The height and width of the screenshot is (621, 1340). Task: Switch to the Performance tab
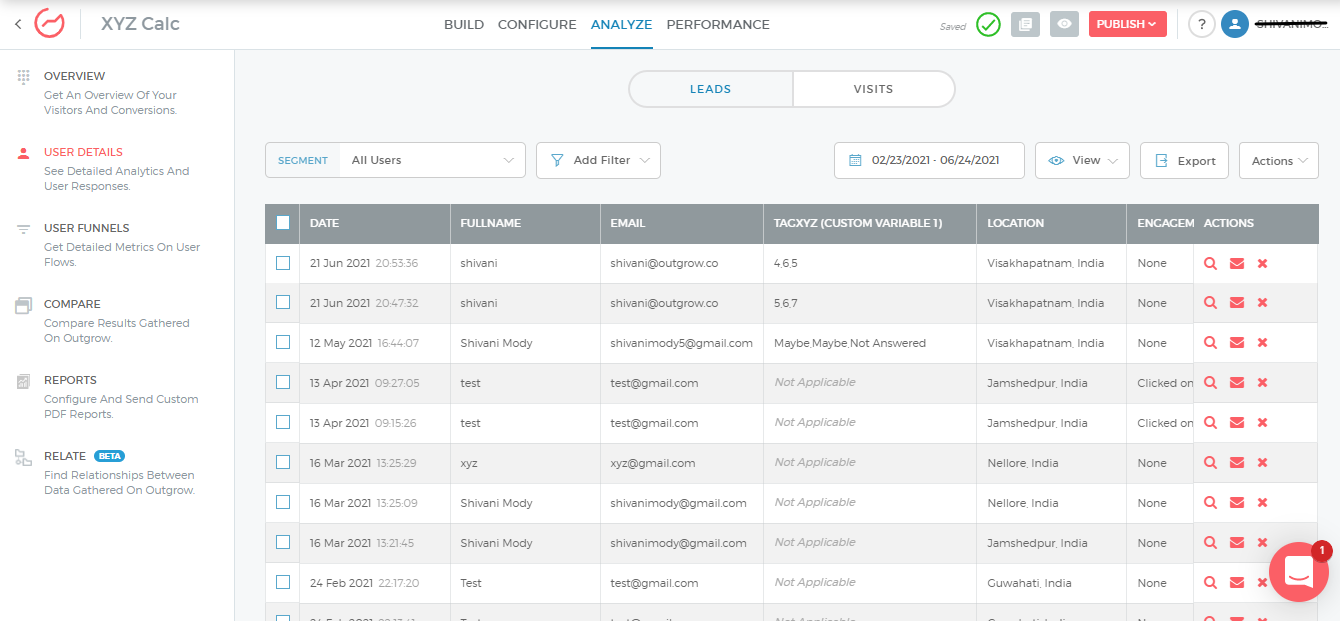(x=718, y=25)
